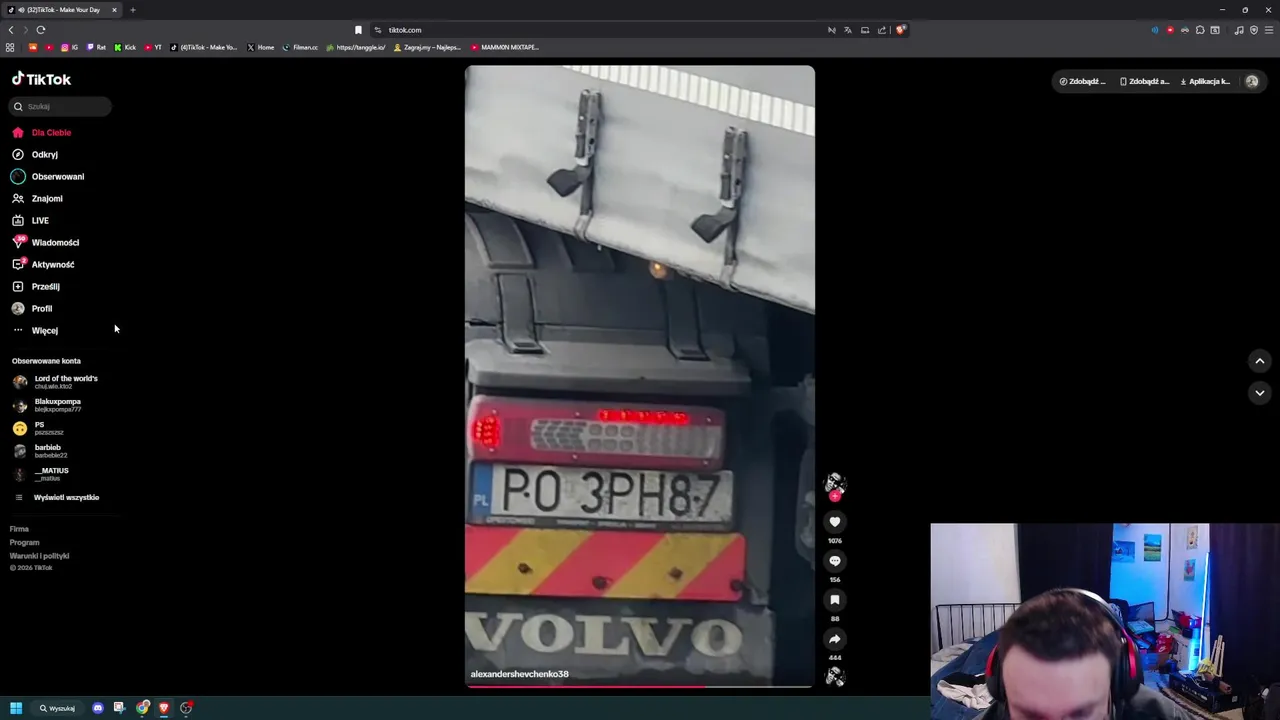Expand Firma footer section
The image size is (1280, 720).
point(19,529)
